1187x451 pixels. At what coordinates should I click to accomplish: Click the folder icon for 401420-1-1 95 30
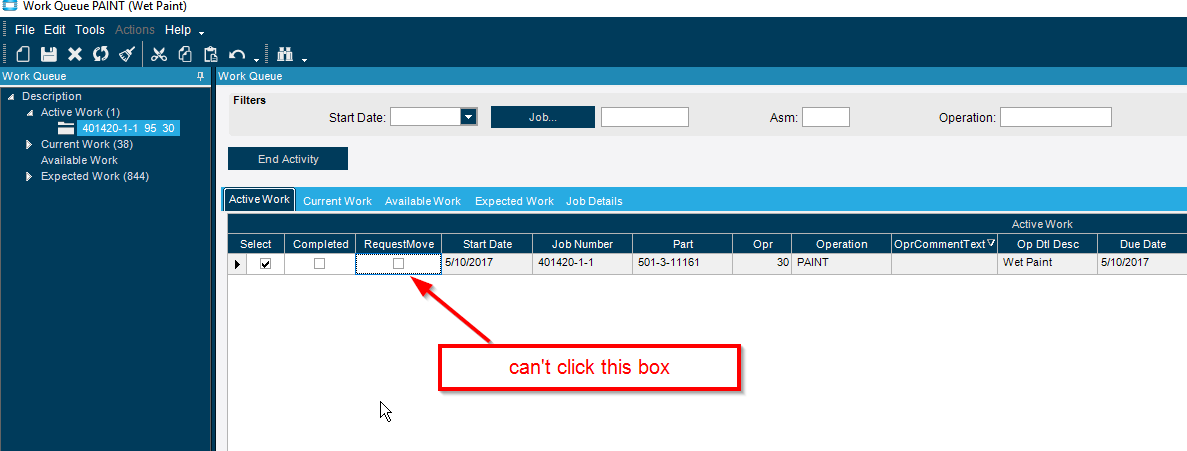point(66,128)
